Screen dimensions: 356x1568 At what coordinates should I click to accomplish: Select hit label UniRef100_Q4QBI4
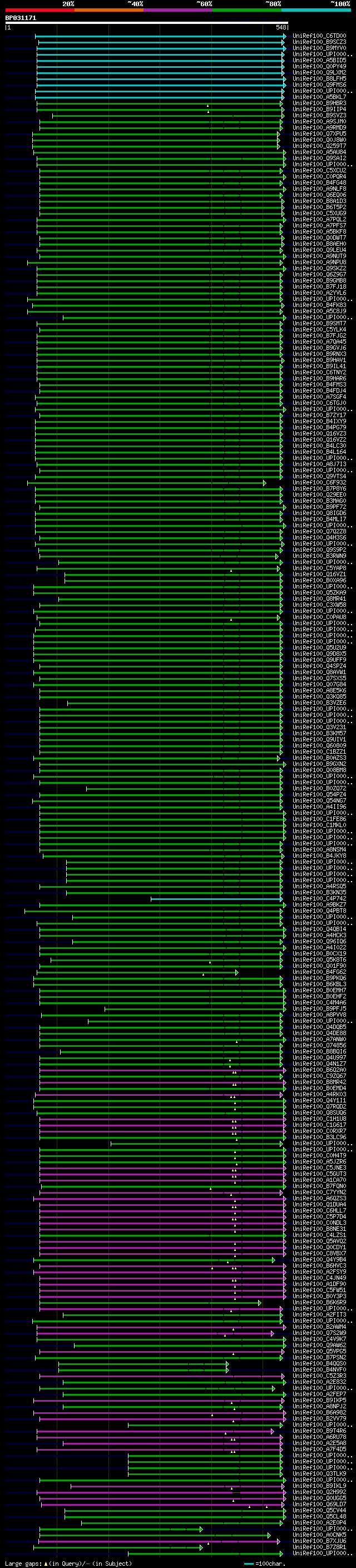tap(319, 929)
